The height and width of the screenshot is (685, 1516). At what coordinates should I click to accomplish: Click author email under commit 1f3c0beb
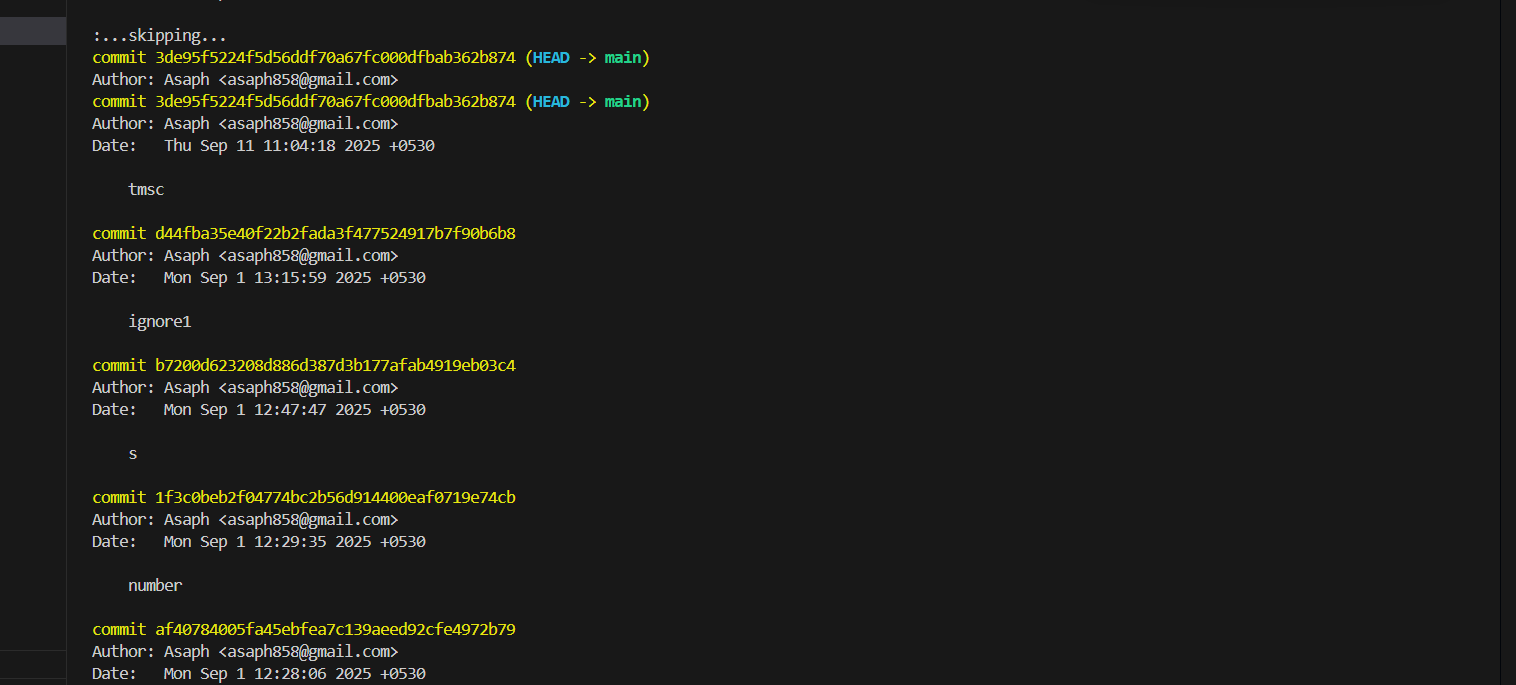[x=308, y=520]
